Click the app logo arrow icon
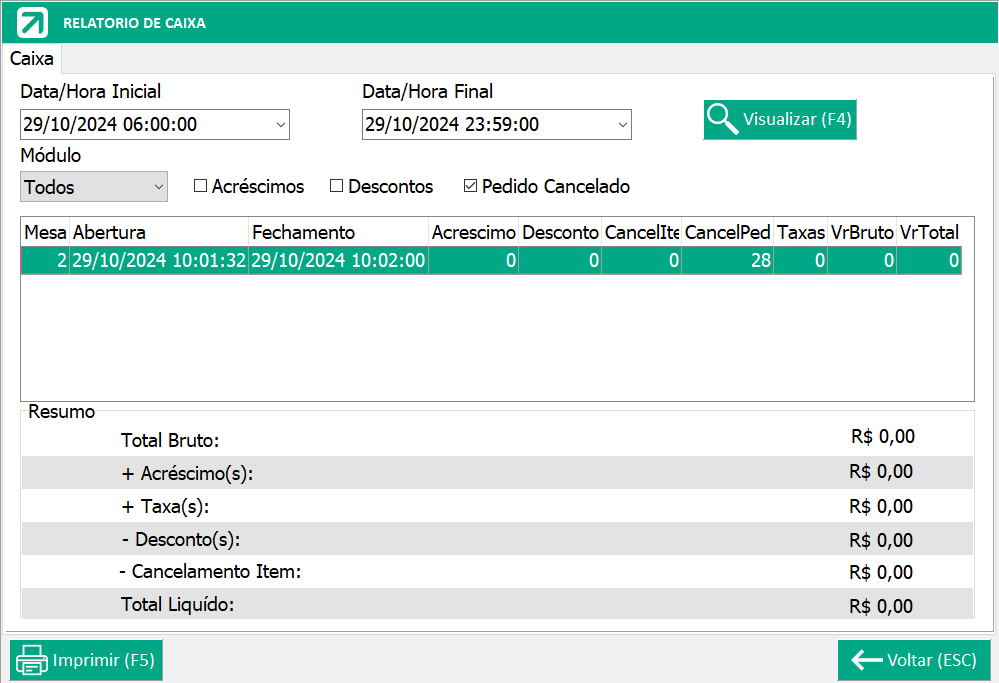Viewport: 999px width, 683px height. 32,22
